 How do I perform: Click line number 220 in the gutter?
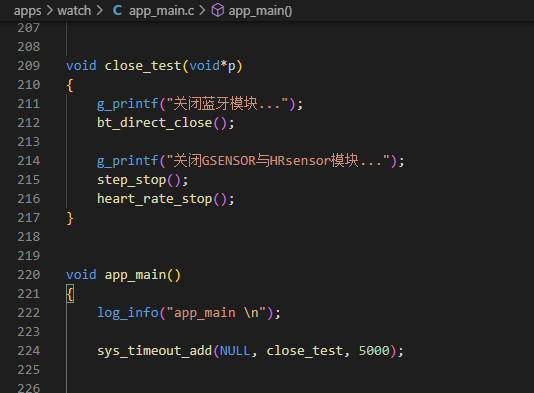[x=29, y=275]
